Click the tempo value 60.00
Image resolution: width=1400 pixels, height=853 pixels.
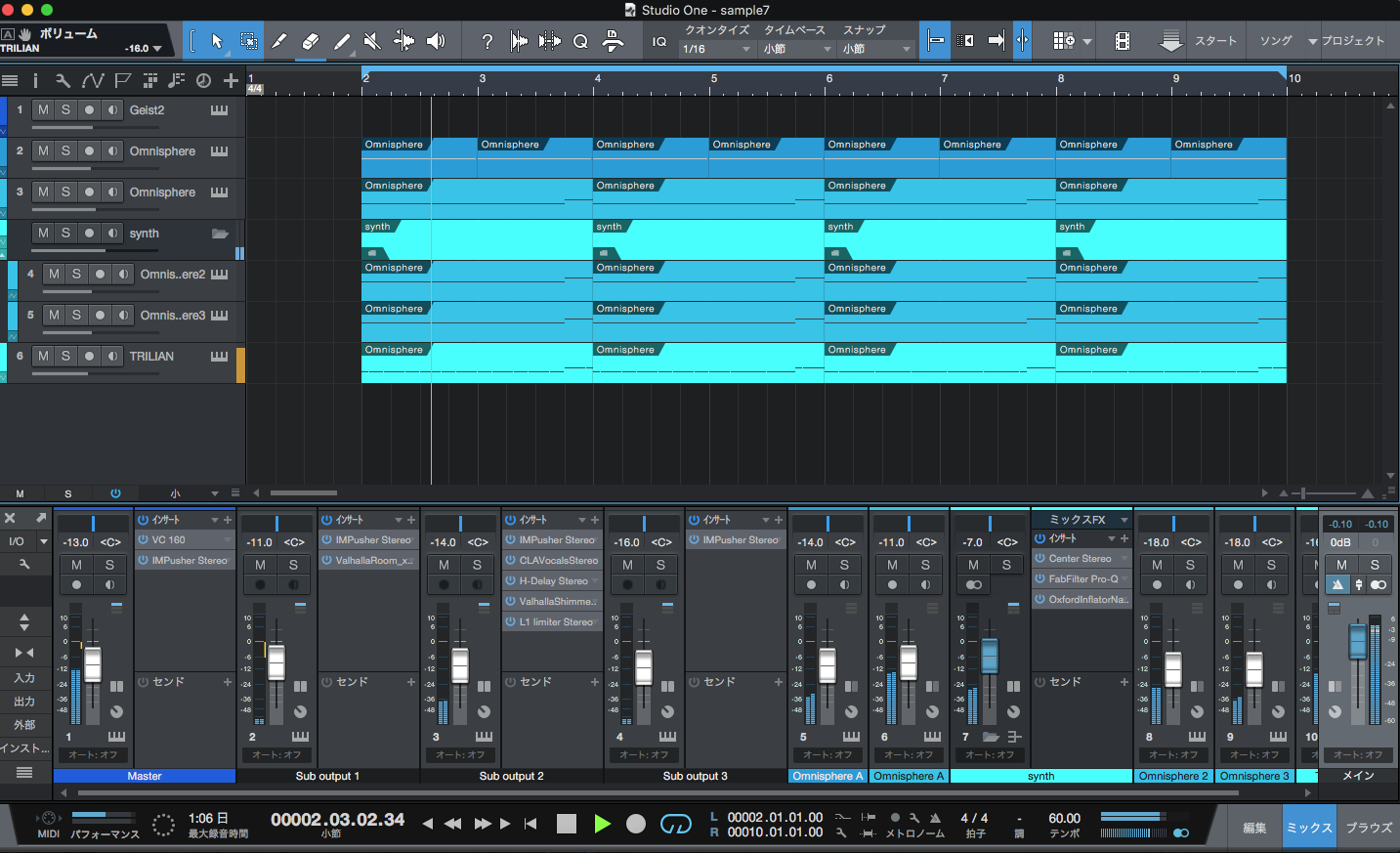1065,819
